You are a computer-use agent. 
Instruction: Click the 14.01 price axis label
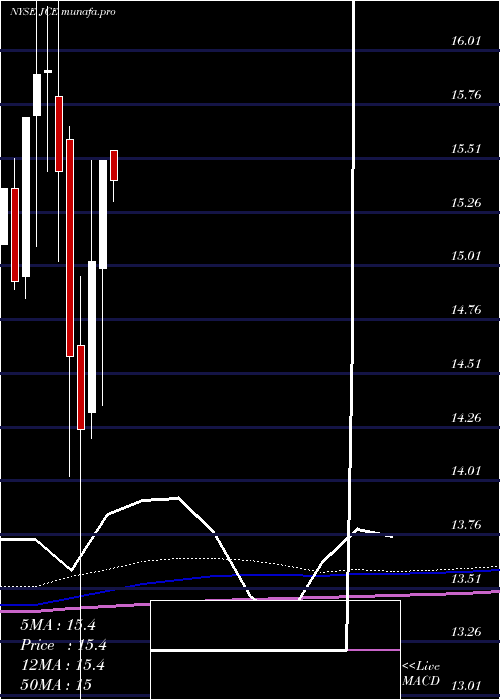pyautogui.click(x=466, y=471)
